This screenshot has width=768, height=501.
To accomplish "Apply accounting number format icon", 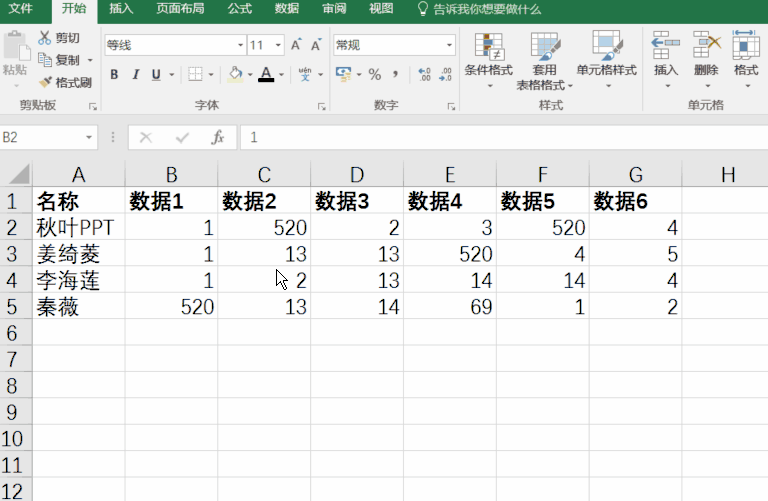I will [343, 74].
